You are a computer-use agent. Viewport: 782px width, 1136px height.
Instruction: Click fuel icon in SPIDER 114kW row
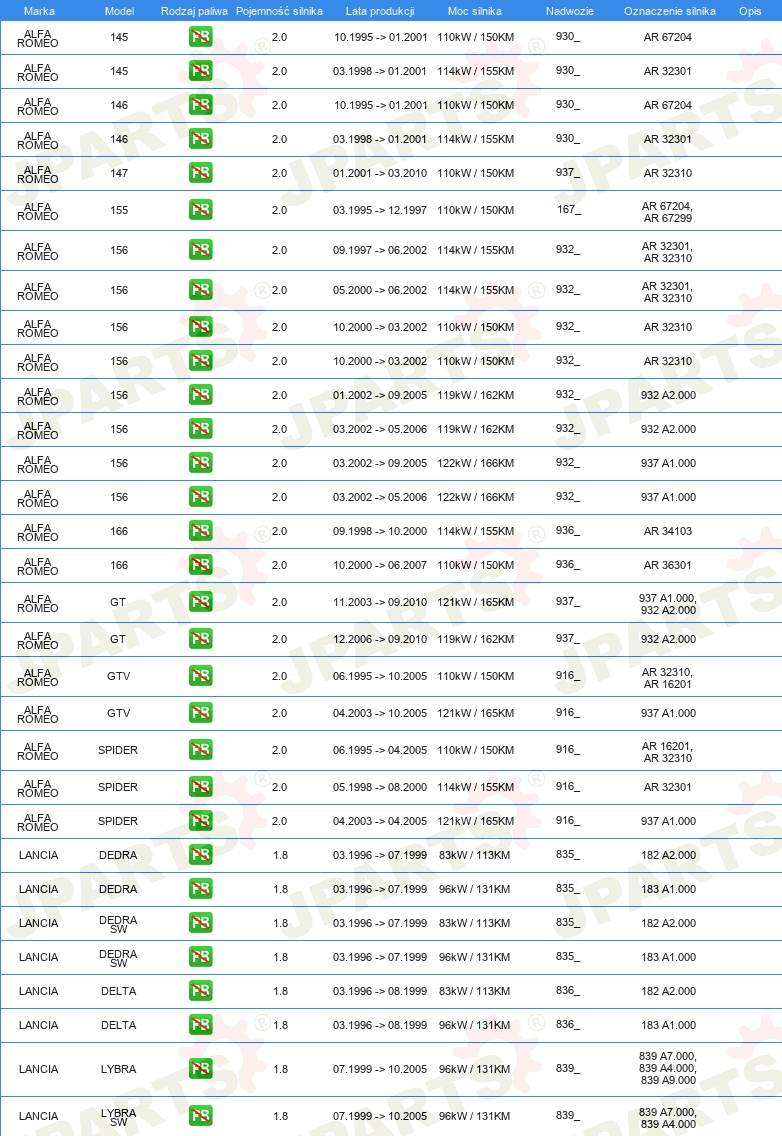201,787
